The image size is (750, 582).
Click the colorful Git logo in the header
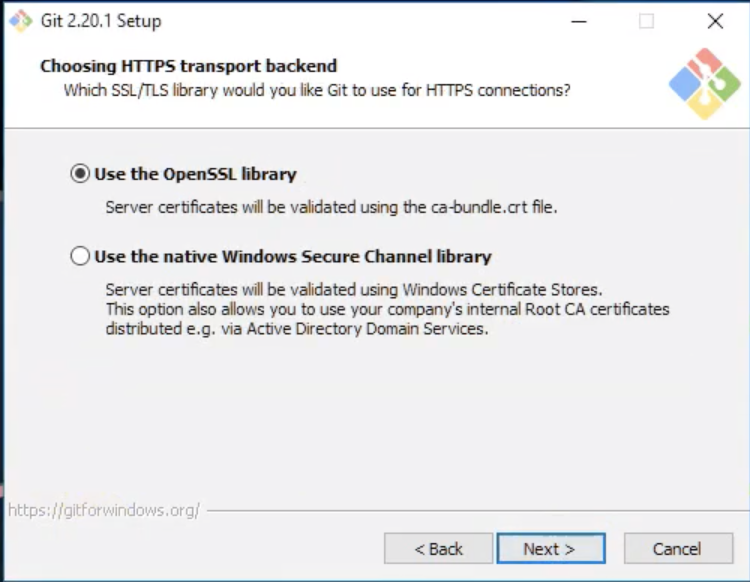704,83
